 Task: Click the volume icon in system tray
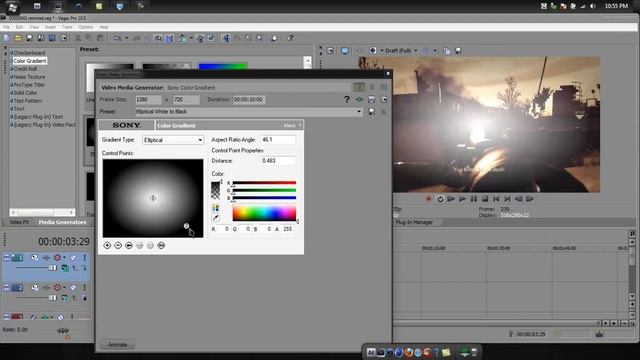click(x=593, y=6)
